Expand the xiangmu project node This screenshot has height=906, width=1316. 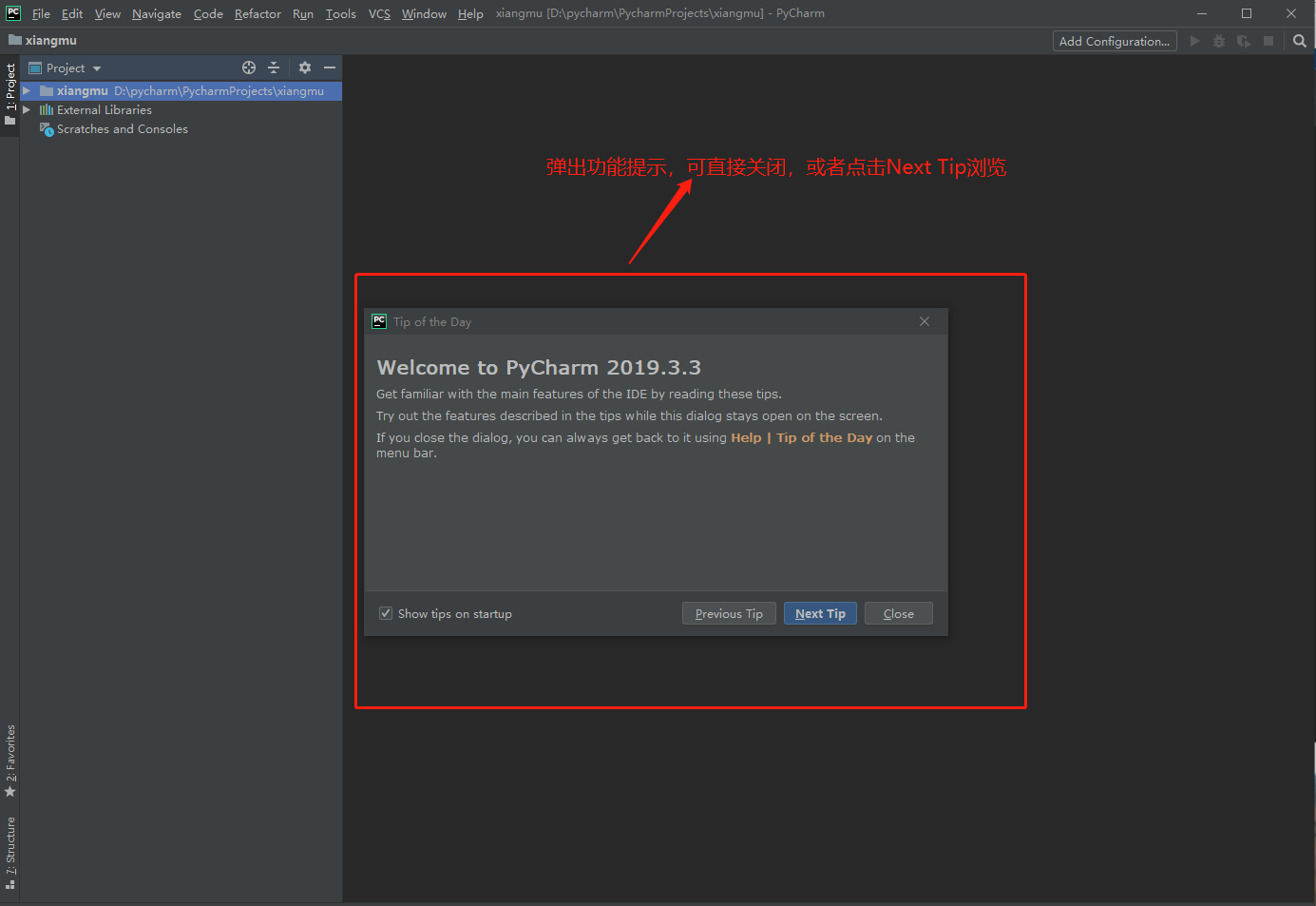point(27,91)
